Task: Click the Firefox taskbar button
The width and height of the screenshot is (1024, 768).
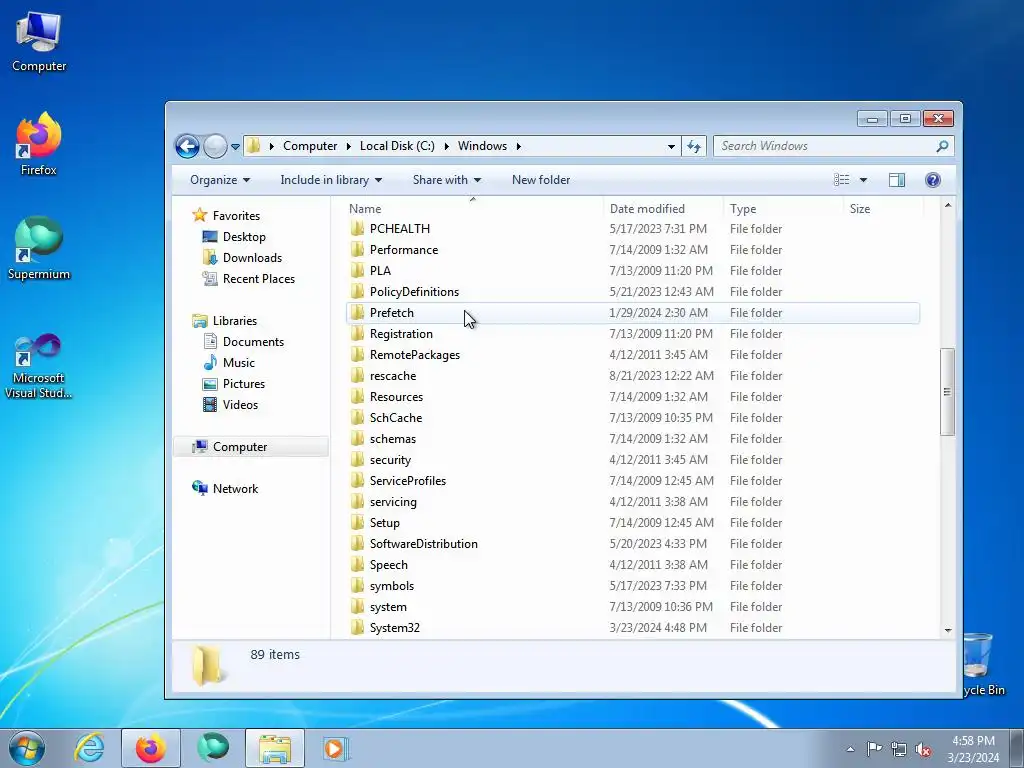Action: [150, 748]
